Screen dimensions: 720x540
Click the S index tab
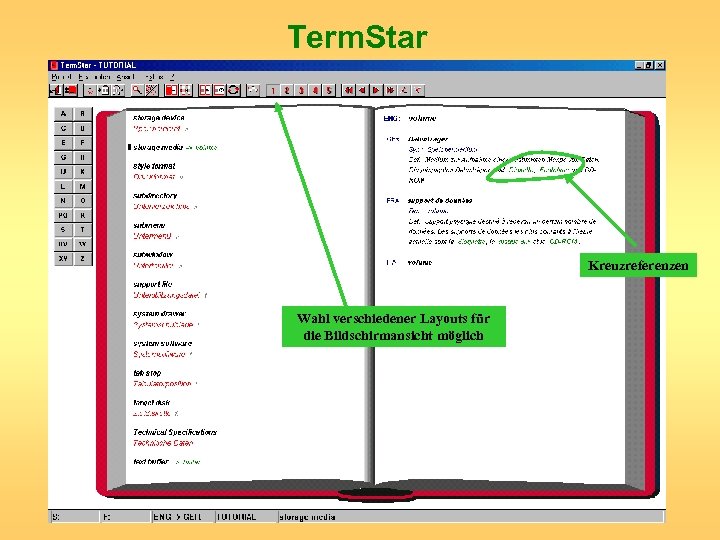coord(63,230)
